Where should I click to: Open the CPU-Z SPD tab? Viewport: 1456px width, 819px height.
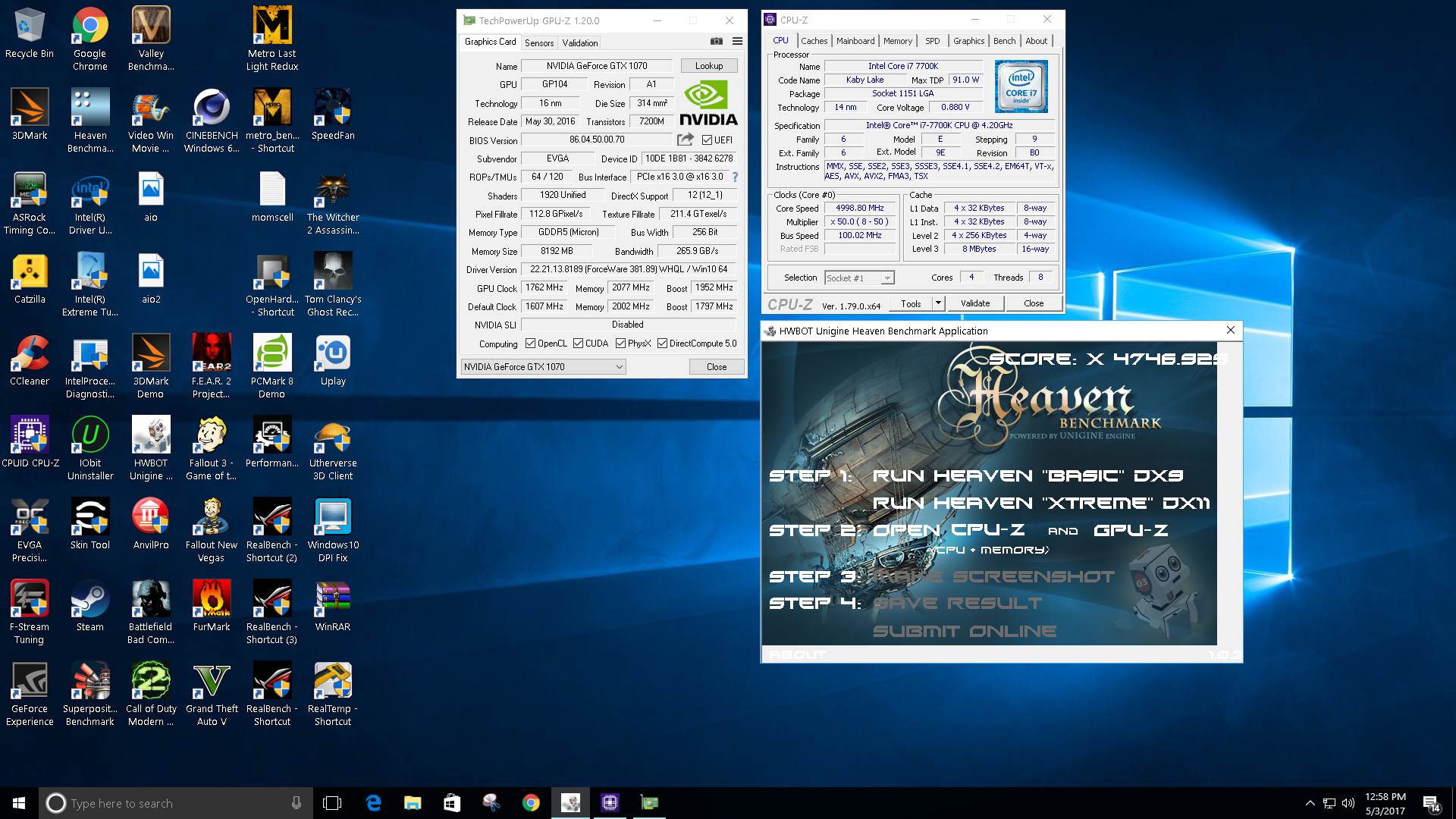click(x=933, y=41)
